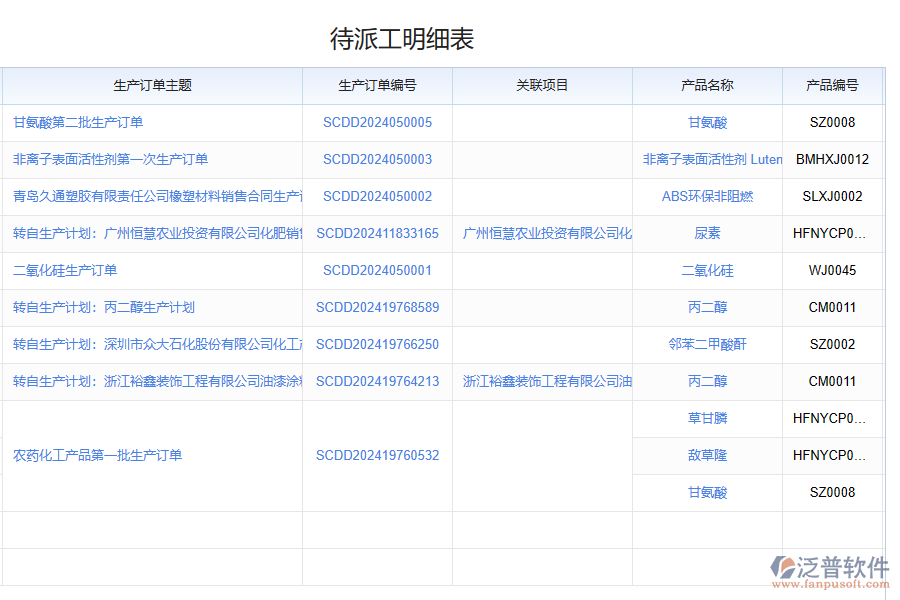The width and height of the screenshot is (900, 600).
Task: View product 甘氨酸 in first row
Action: click(x=707, y=122)
